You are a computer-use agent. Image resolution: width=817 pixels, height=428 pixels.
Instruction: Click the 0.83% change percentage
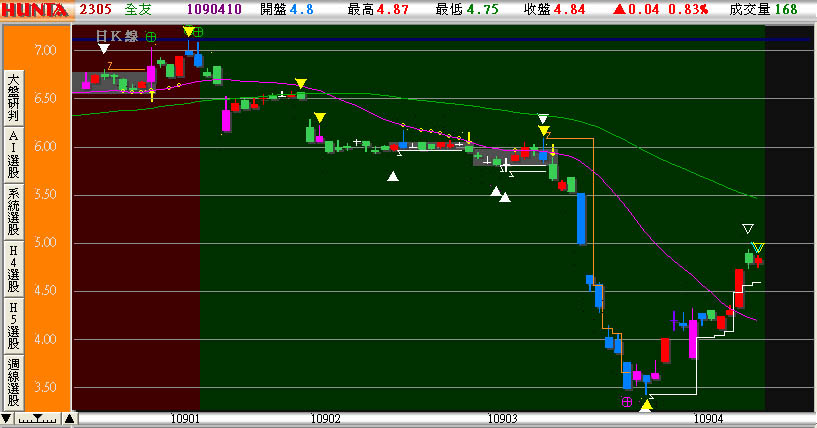(688, 9)
